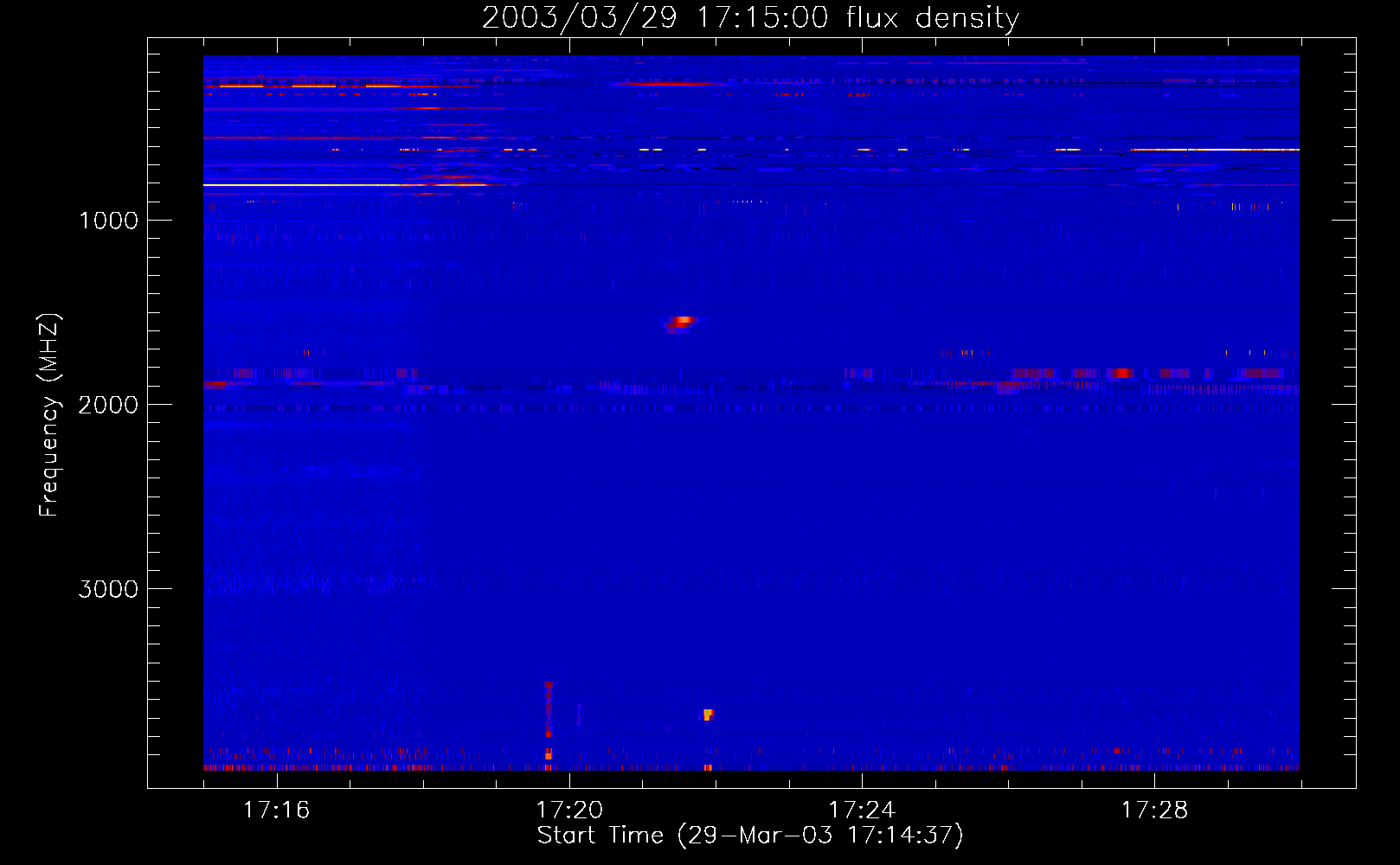Click the orange burst near 17:22 at high frequency
This screenshot has width=1400, height=865.
point(708,714)
